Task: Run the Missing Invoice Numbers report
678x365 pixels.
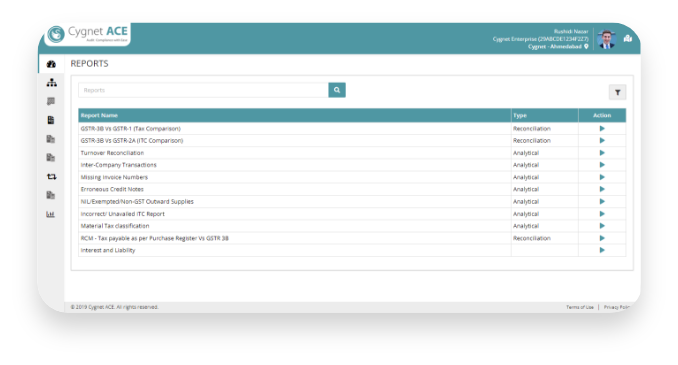Action: (x=602, y=177)
